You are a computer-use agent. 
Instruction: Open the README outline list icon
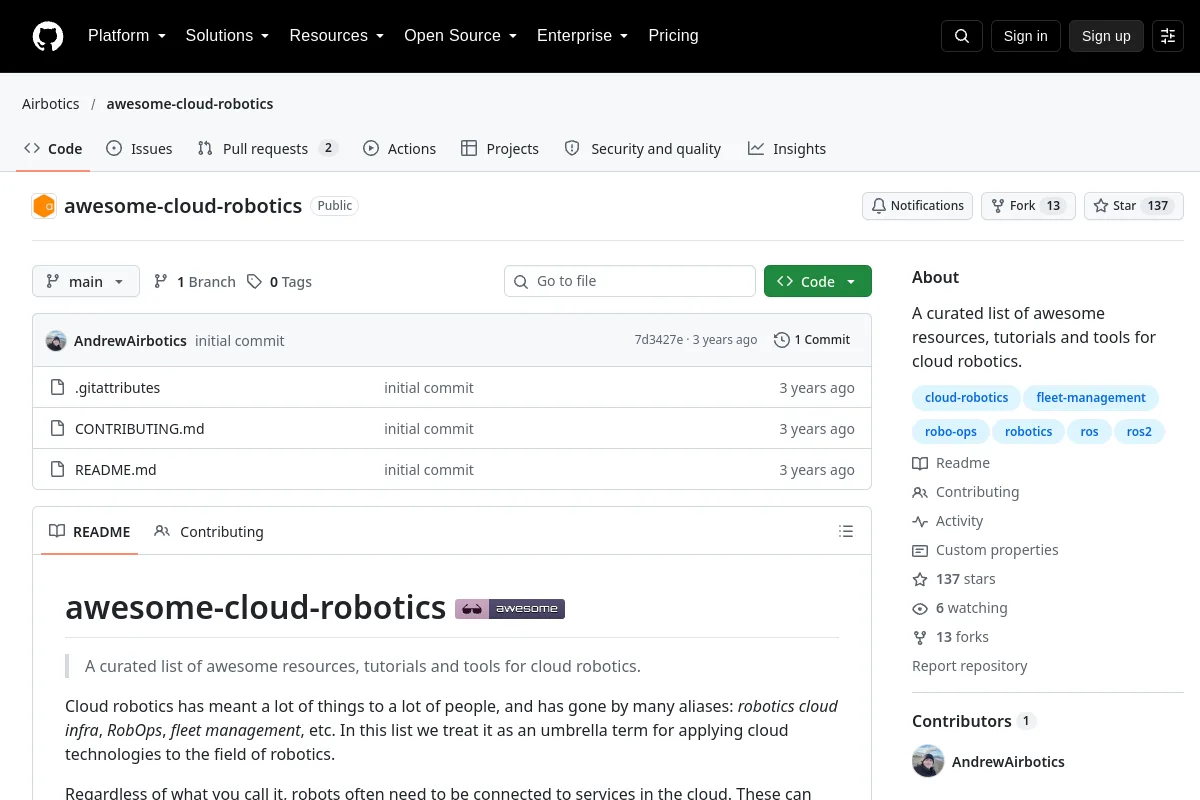tap(846, 532)
